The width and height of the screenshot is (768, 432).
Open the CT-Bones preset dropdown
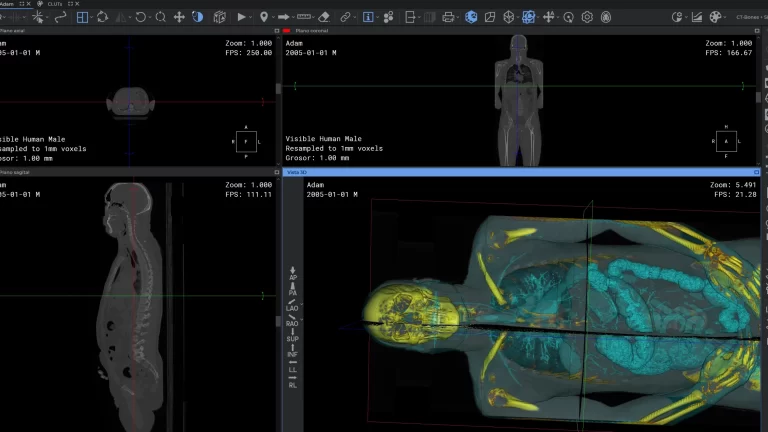pyautogui.click(x=750, y=17)
